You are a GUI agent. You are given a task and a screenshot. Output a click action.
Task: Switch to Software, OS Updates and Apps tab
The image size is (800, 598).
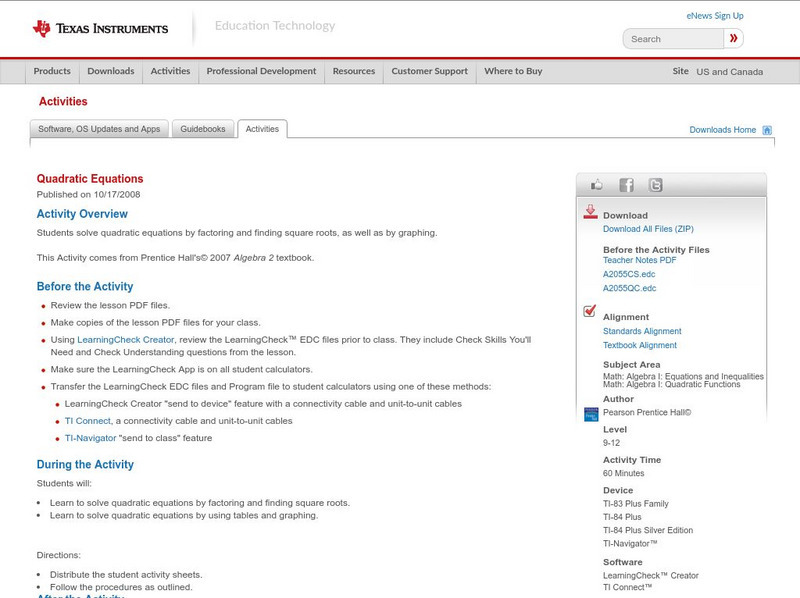[99, 129]
